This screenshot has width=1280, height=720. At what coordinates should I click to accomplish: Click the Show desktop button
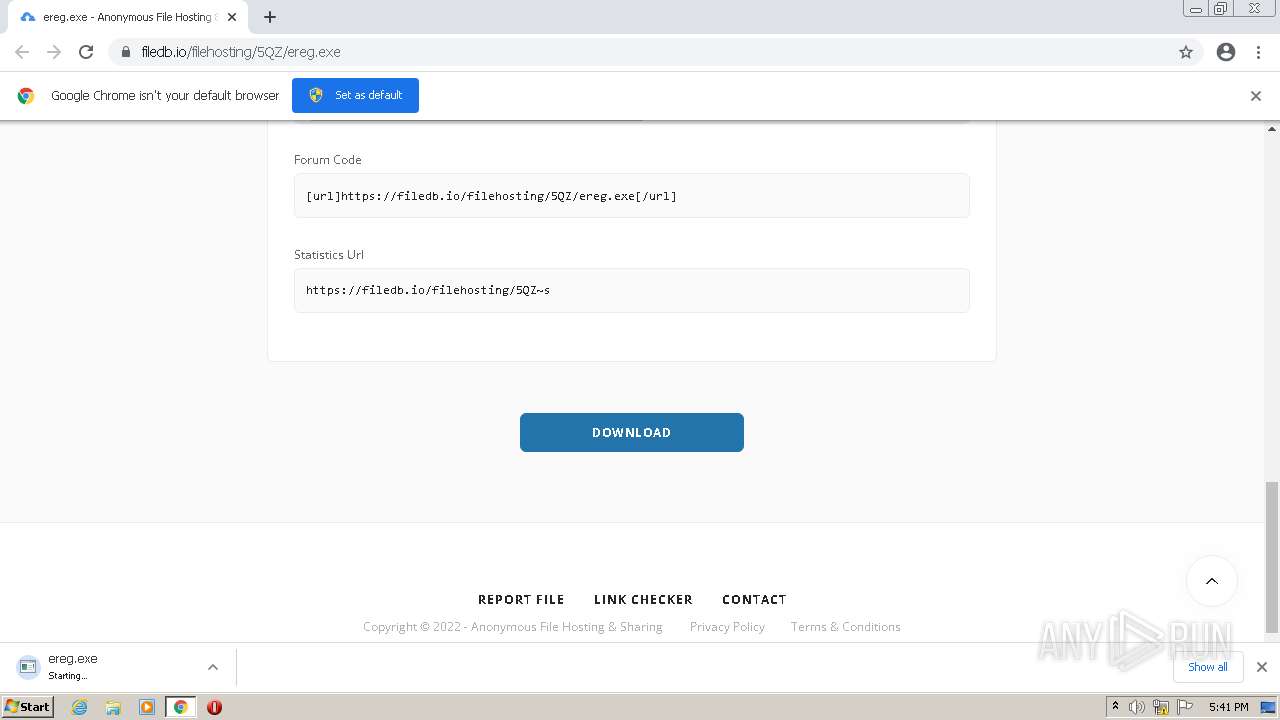coord(1269,707)
